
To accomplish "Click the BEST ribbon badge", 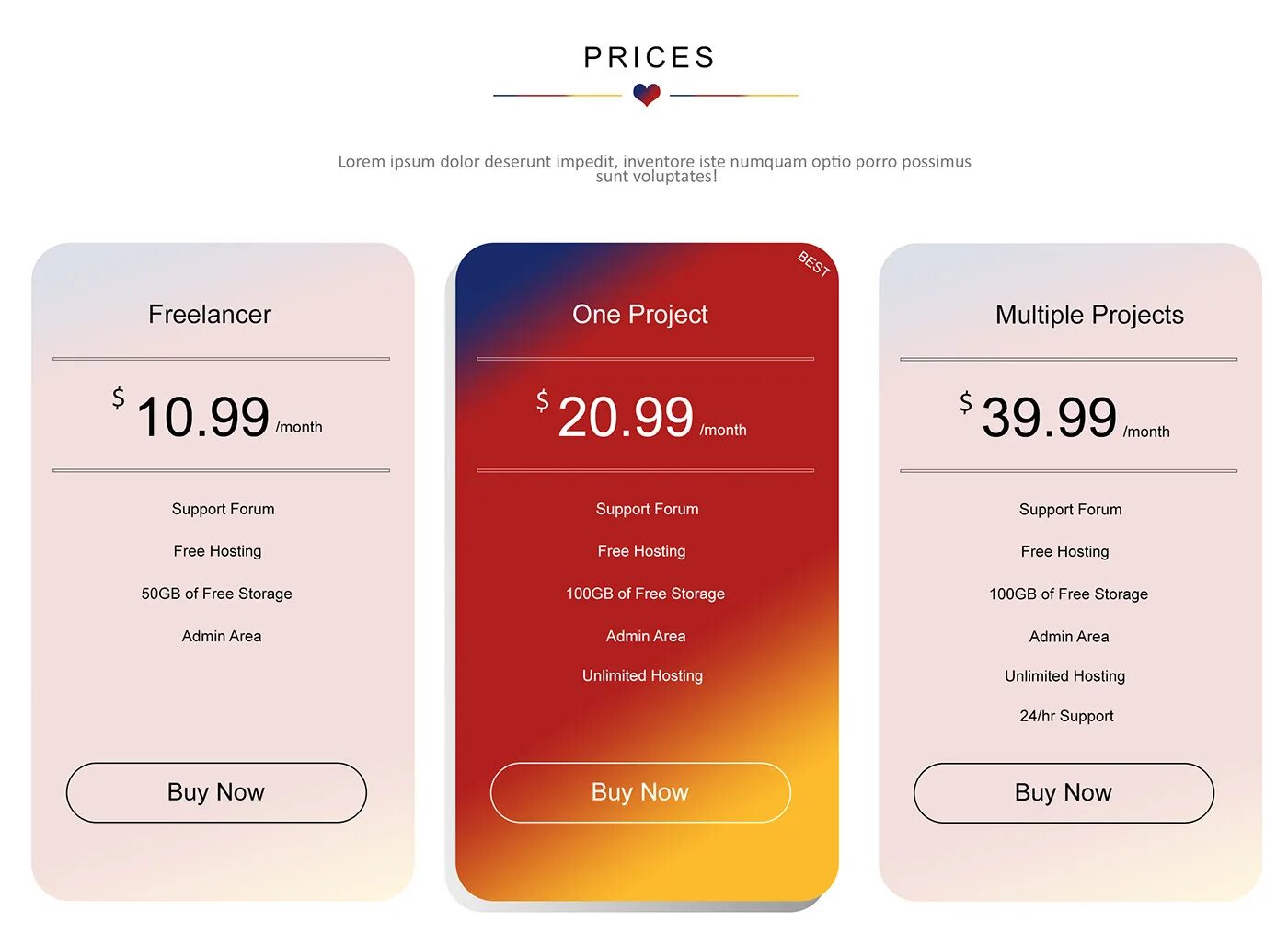I will click(x=814, y=264).
